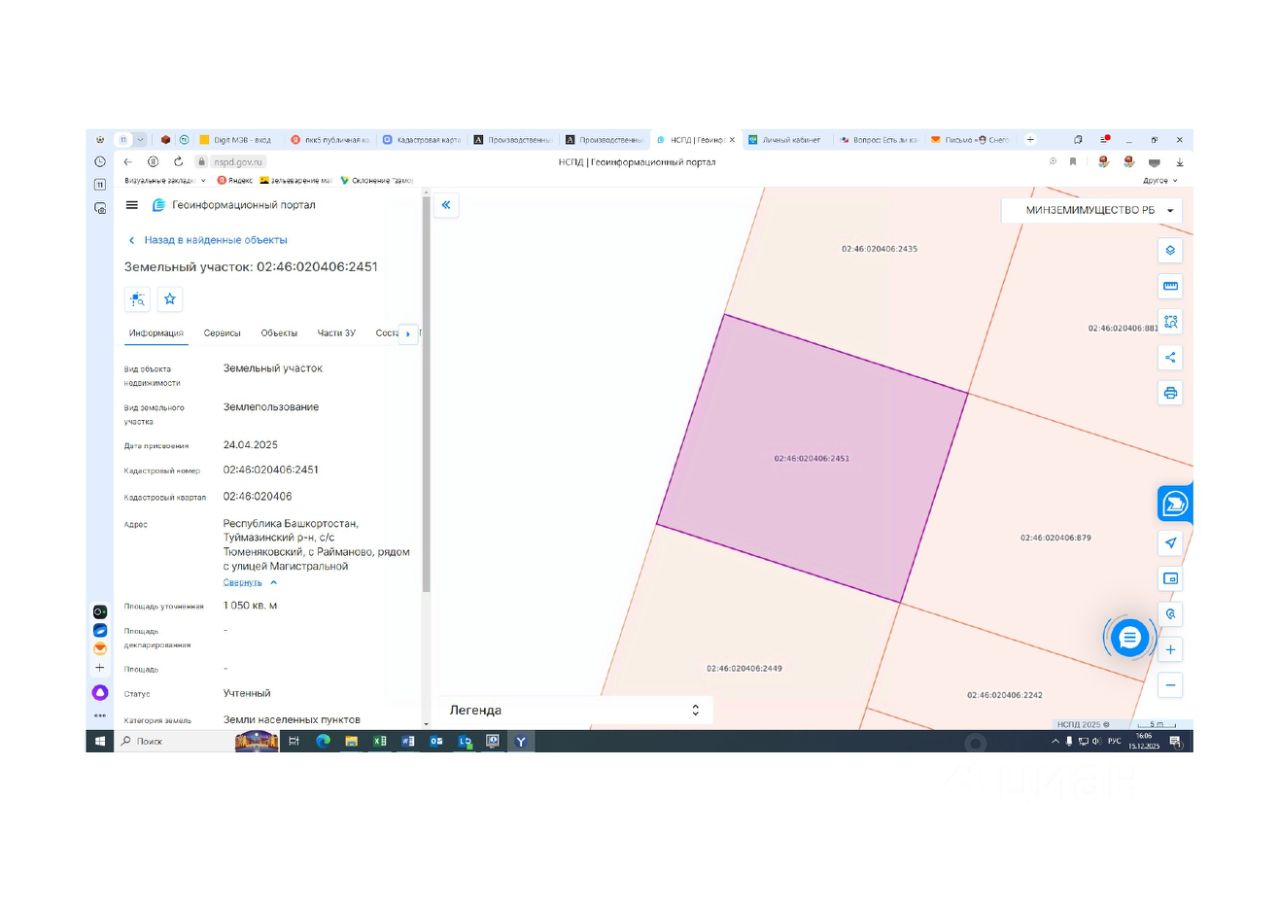Image resolution: width=1280 pixels, height=905 pixels.
Task: Switch to the Личный кабинет browser tab
Action: click(789, 139)
